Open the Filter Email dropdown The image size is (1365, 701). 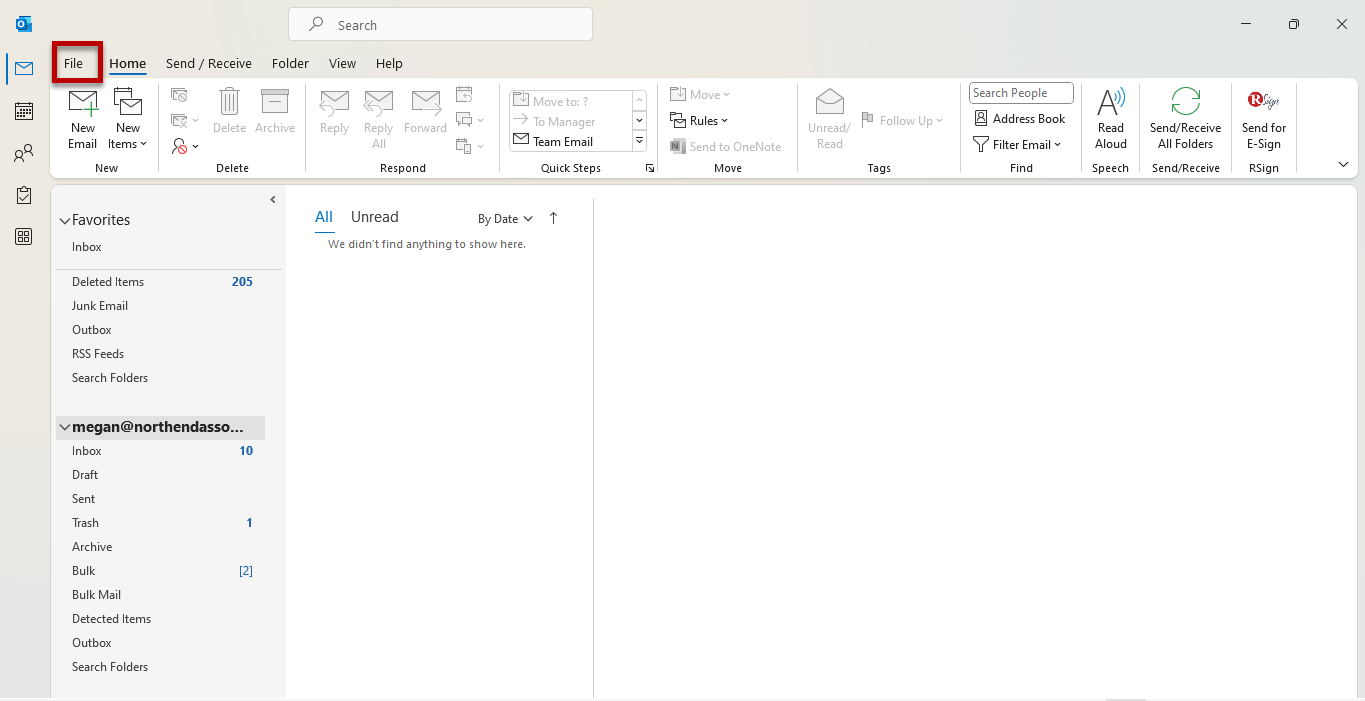pyautogui.click(x=1019, y=144)
